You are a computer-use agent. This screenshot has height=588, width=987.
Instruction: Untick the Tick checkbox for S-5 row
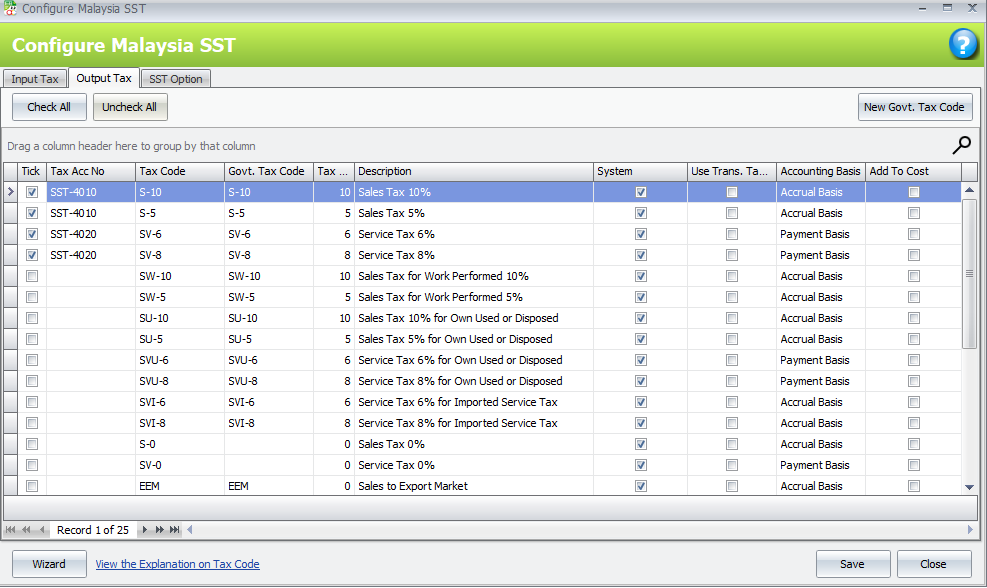click(x=32, y=213)
